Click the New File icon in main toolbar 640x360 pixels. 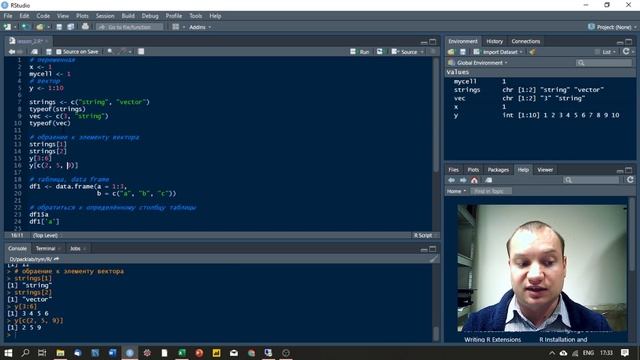7,27
